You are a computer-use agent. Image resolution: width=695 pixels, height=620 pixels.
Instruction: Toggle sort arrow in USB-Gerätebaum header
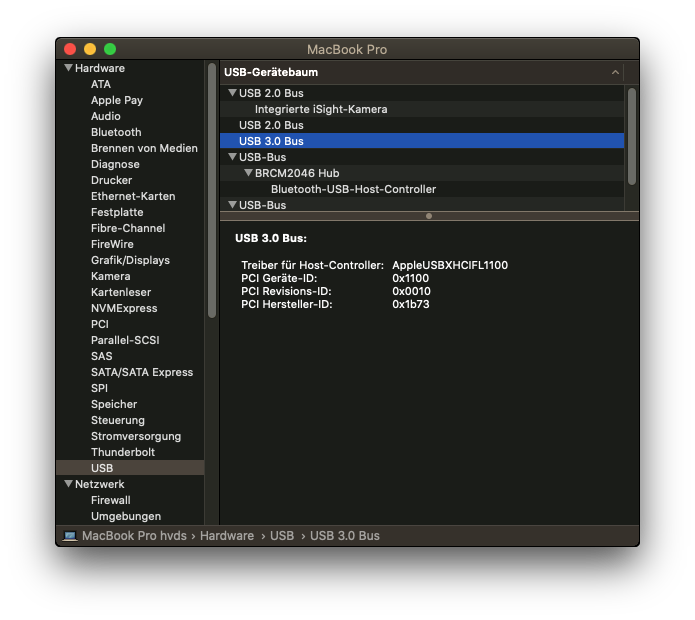[x=615, y=72]
